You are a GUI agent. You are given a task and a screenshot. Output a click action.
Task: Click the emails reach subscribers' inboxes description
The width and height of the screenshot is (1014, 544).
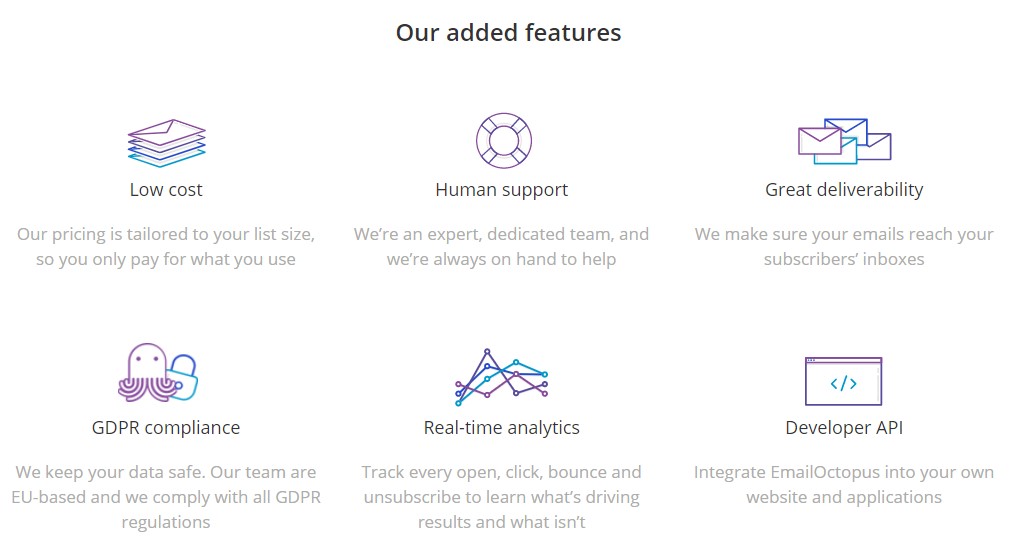pos(844,246)
